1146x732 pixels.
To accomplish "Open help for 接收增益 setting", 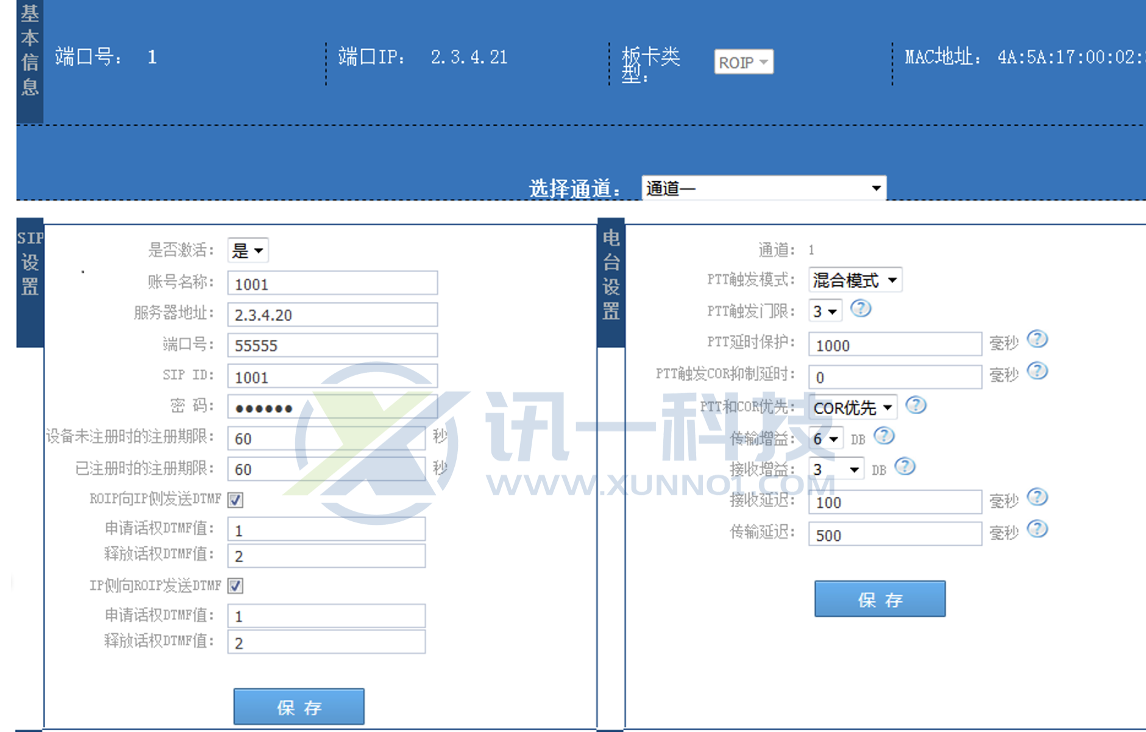I will pyautogui.click(x=904, y=466).
